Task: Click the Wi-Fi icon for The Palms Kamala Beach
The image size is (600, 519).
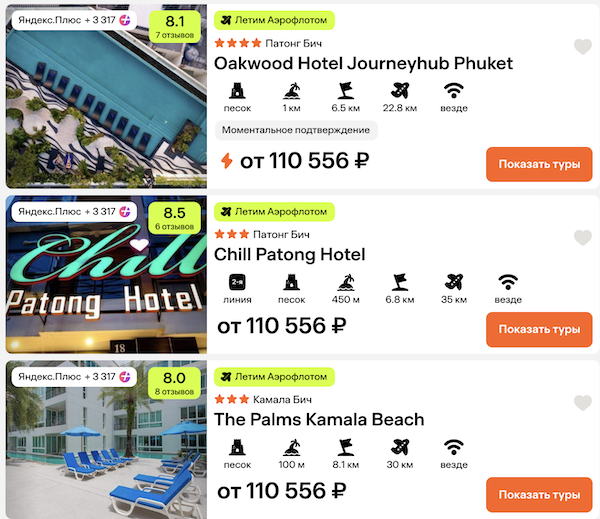Action: point(454,447)
